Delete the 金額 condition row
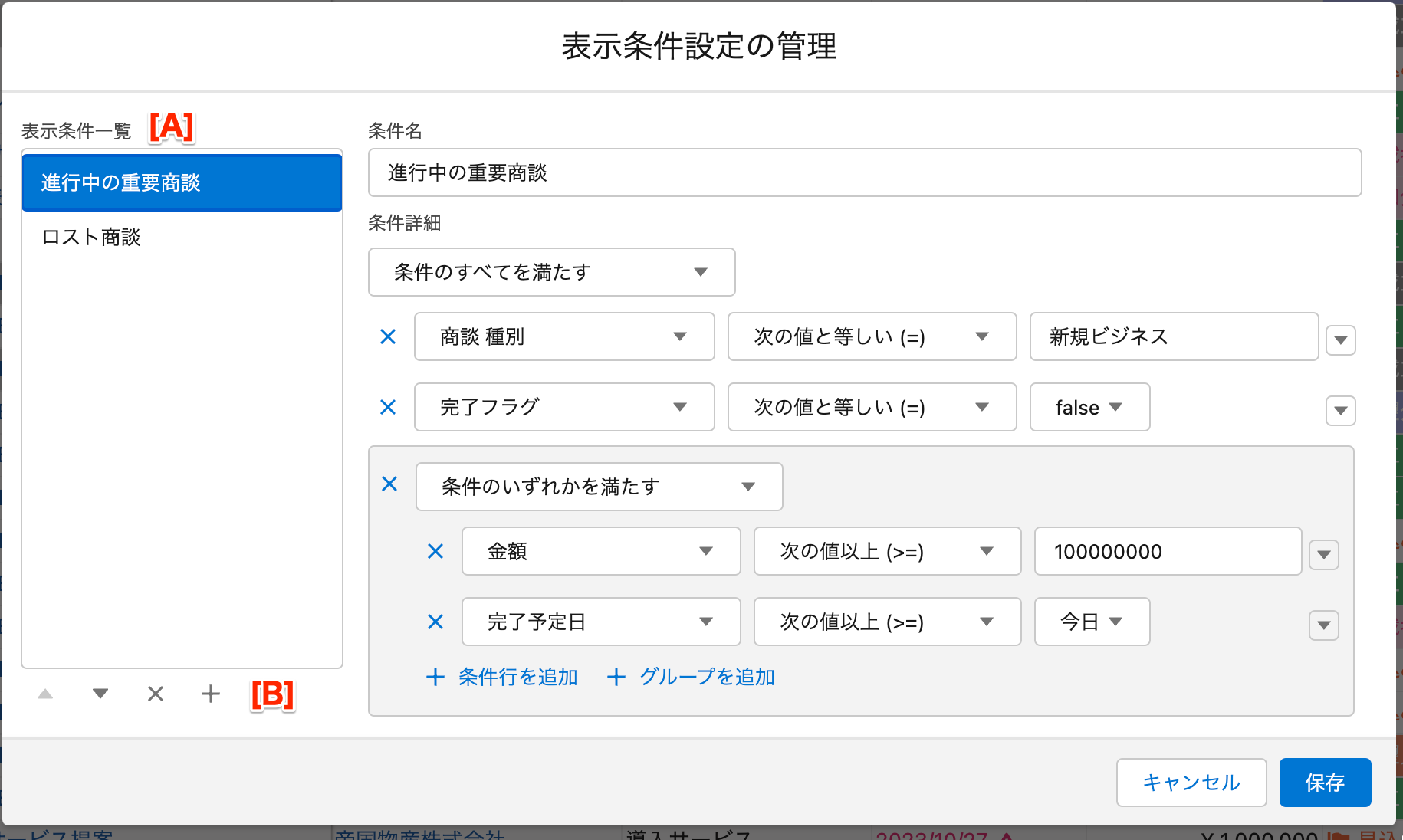This screenshot has height=840, width=1403. tap(435, 551)
